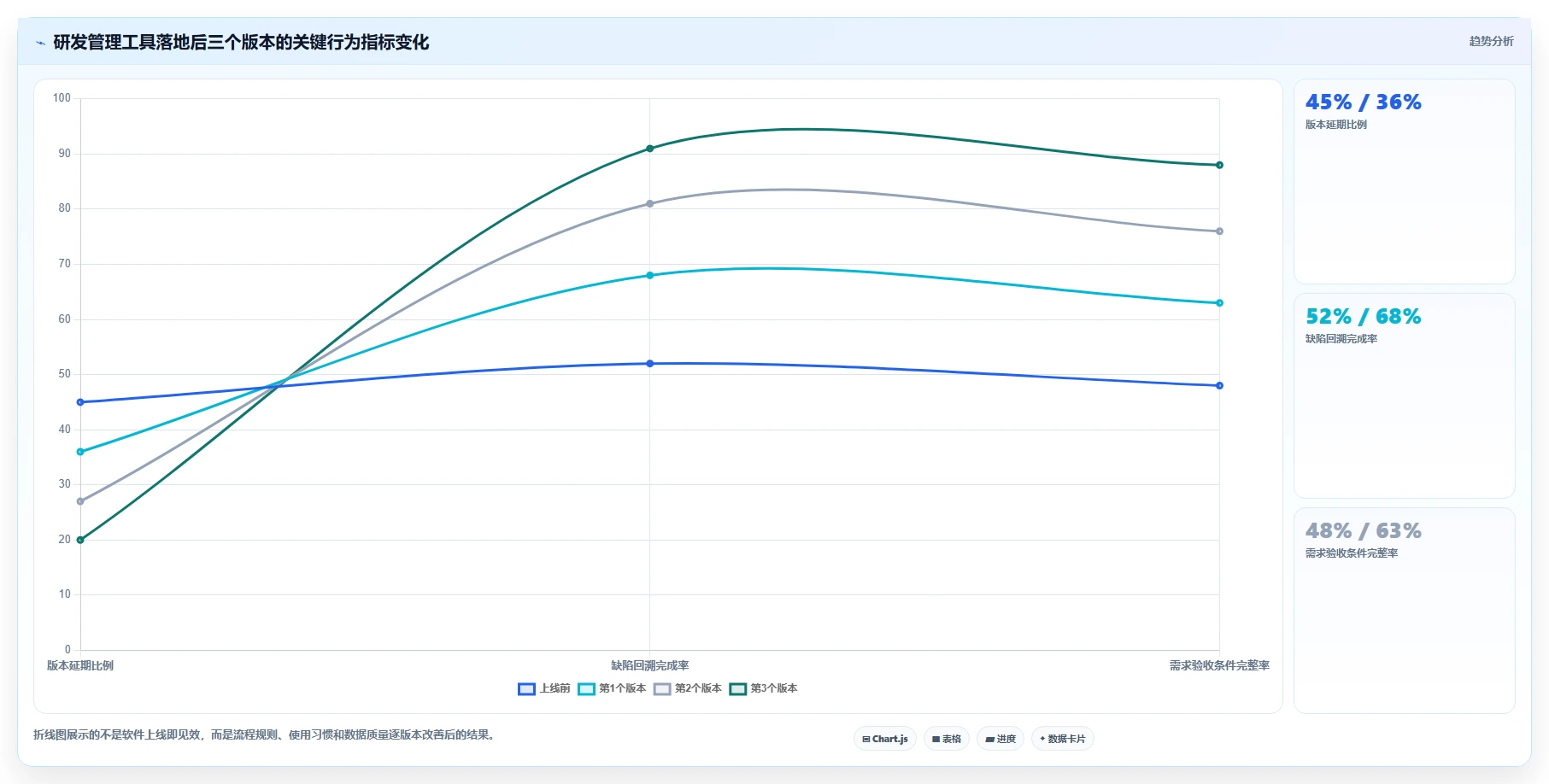
Task: Click the y-axis tick label 0
Action: click(x=67, y=650)
